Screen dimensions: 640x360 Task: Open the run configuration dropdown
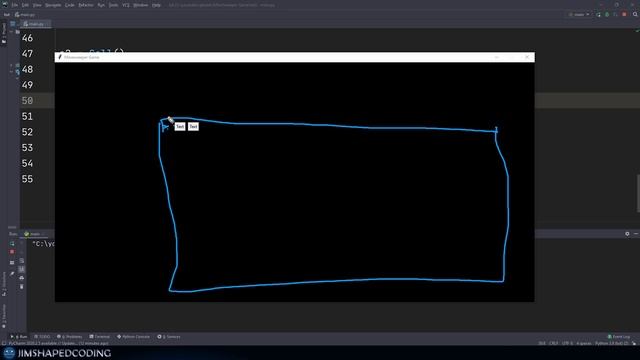[579, 15]
